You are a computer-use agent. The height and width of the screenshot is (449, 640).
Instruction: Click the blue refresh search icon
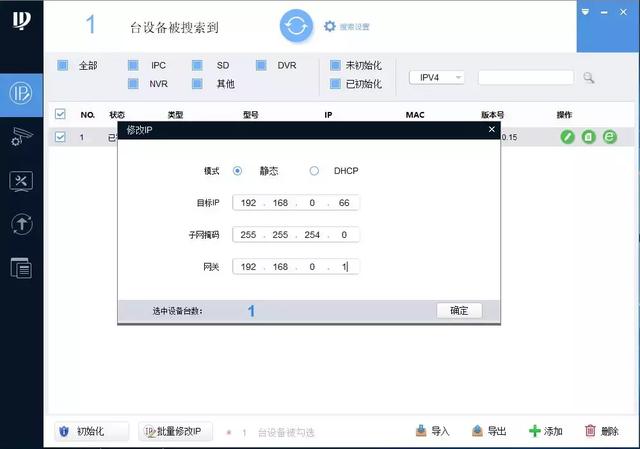pyautogui.click(x=296, y=26)
